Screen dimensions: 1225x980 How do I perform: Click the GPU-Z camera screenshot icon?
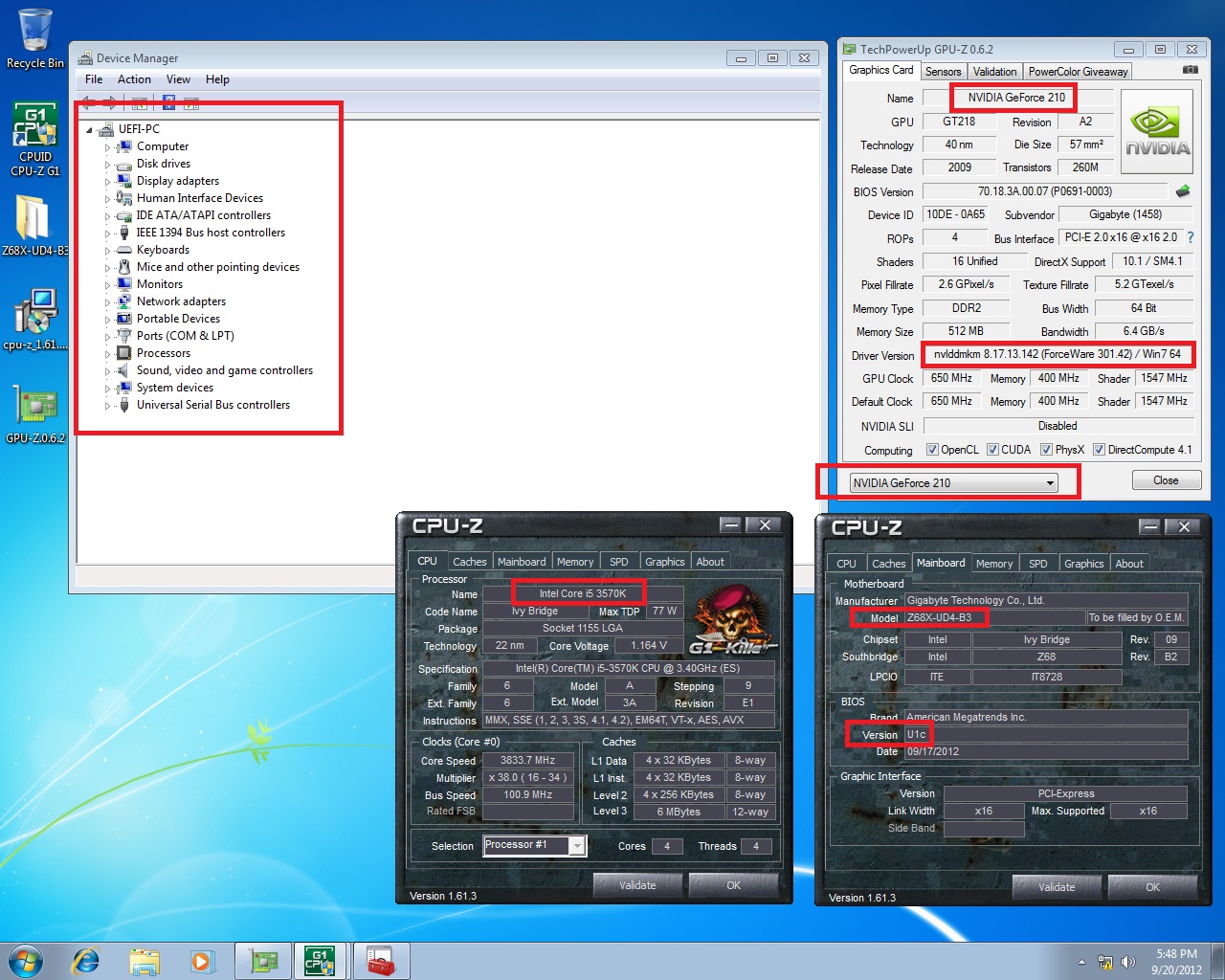[1190, 70]
